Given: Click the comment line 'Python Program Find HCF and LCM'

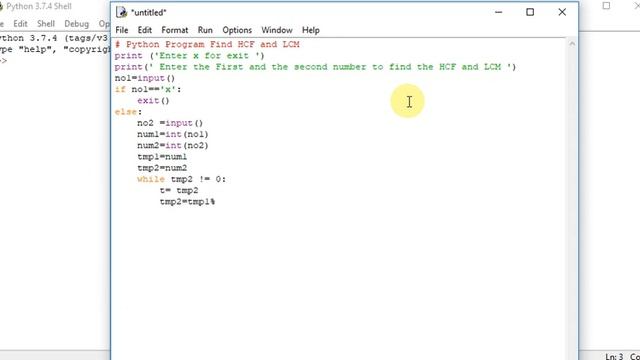Looking at the screenshot, I should click(207, 44).
